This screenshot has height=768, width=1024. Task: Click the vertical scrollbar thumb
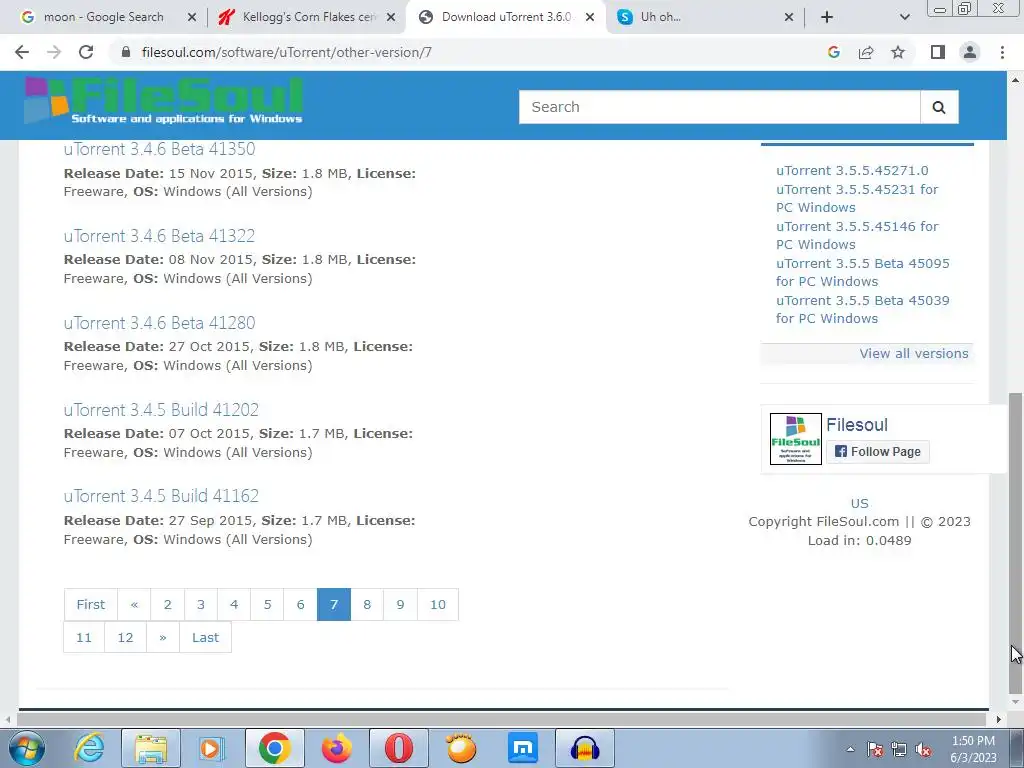1015,542
